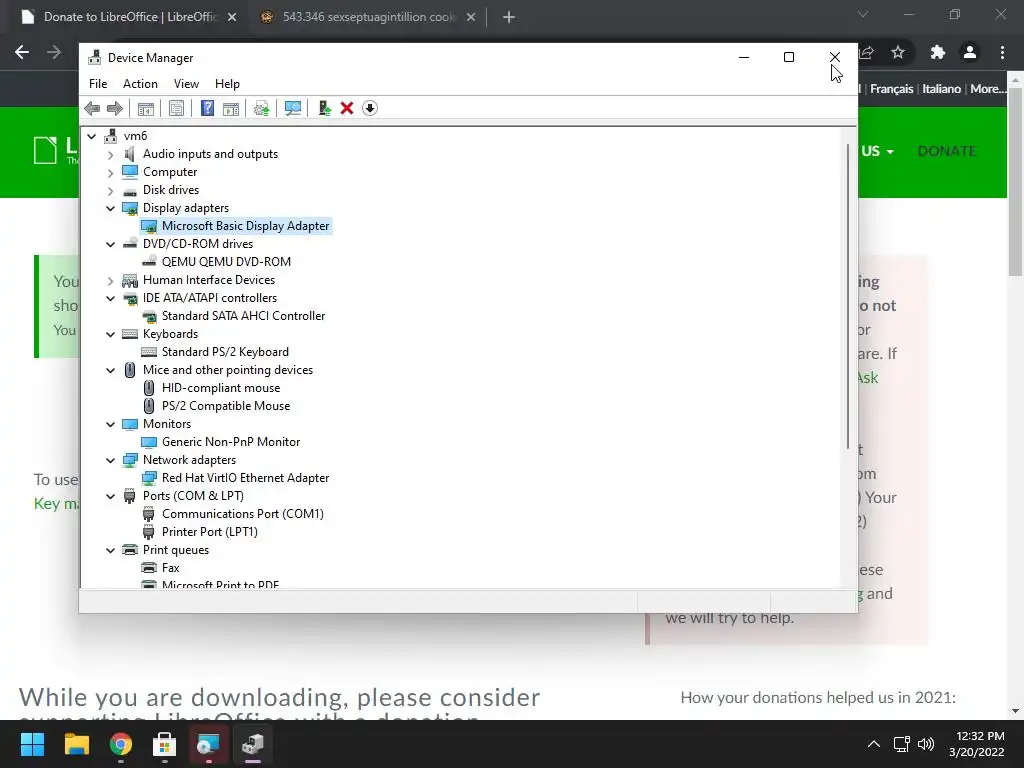Open the File menu in Device Manager

(98, 84)
